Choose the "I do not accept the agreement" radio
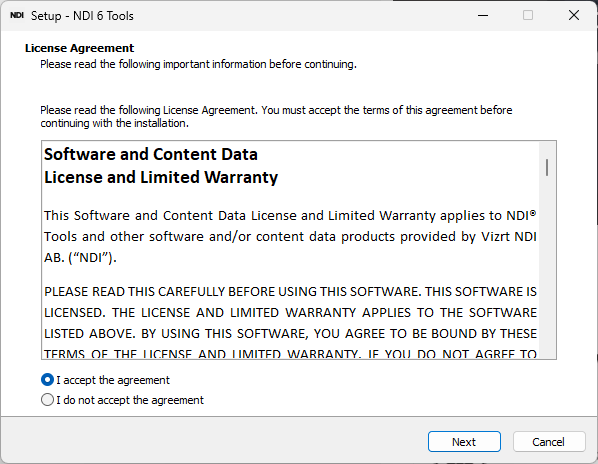Image resolution: width=598 pixels, height=464 pixels. (x=47, y=400)
